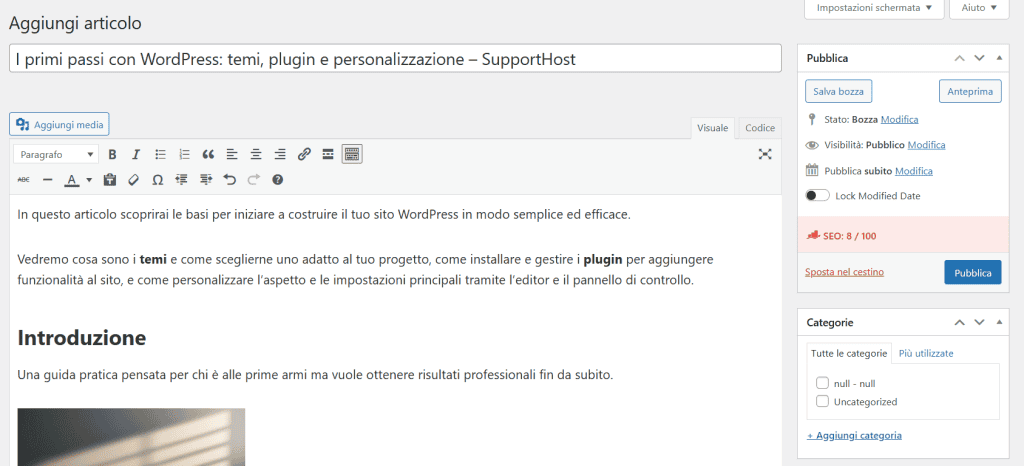Click the special character Omega icon
Viewport: 1024px width, 466px height.
[x=158, y=180]
